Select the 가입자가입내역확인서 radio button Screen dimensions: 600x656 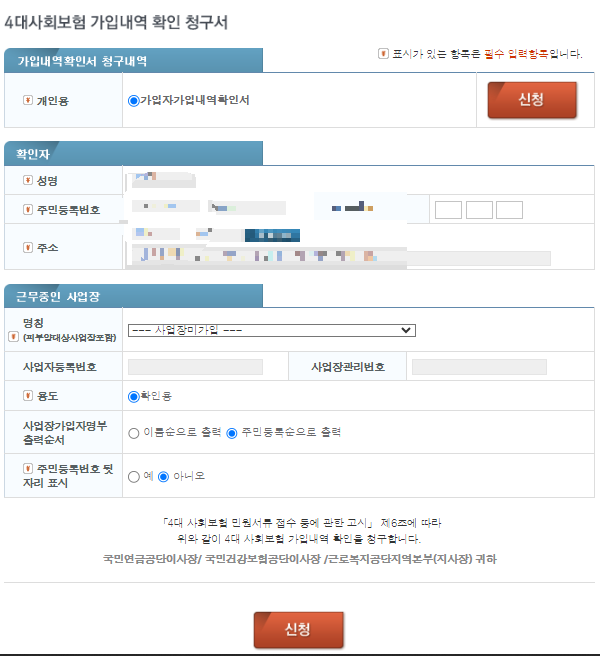(133, 101)
